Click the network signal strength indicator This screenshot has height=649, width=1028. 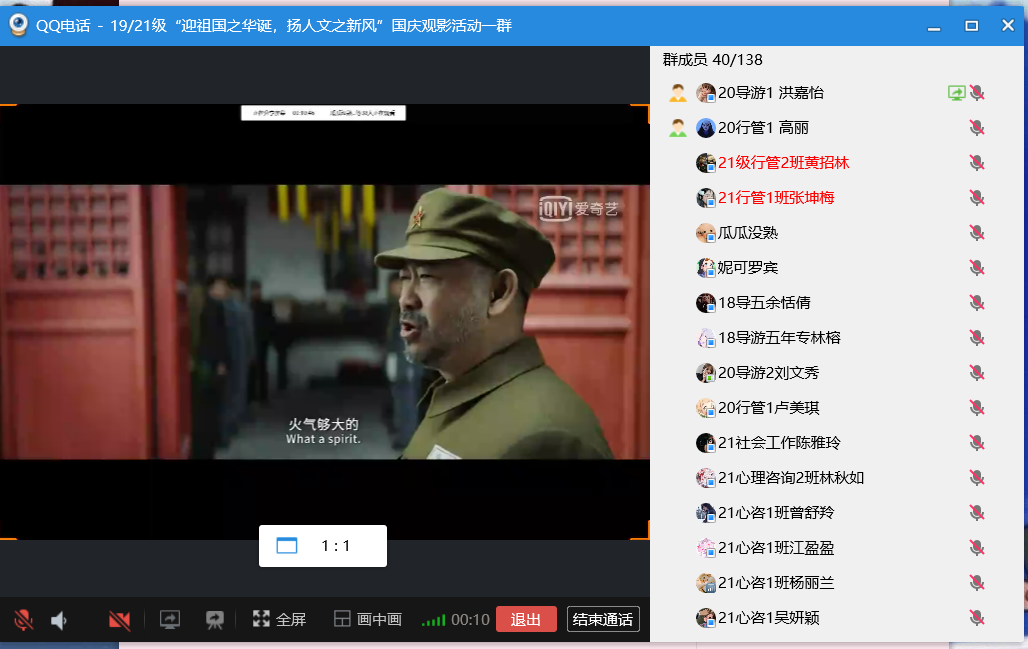433,620
